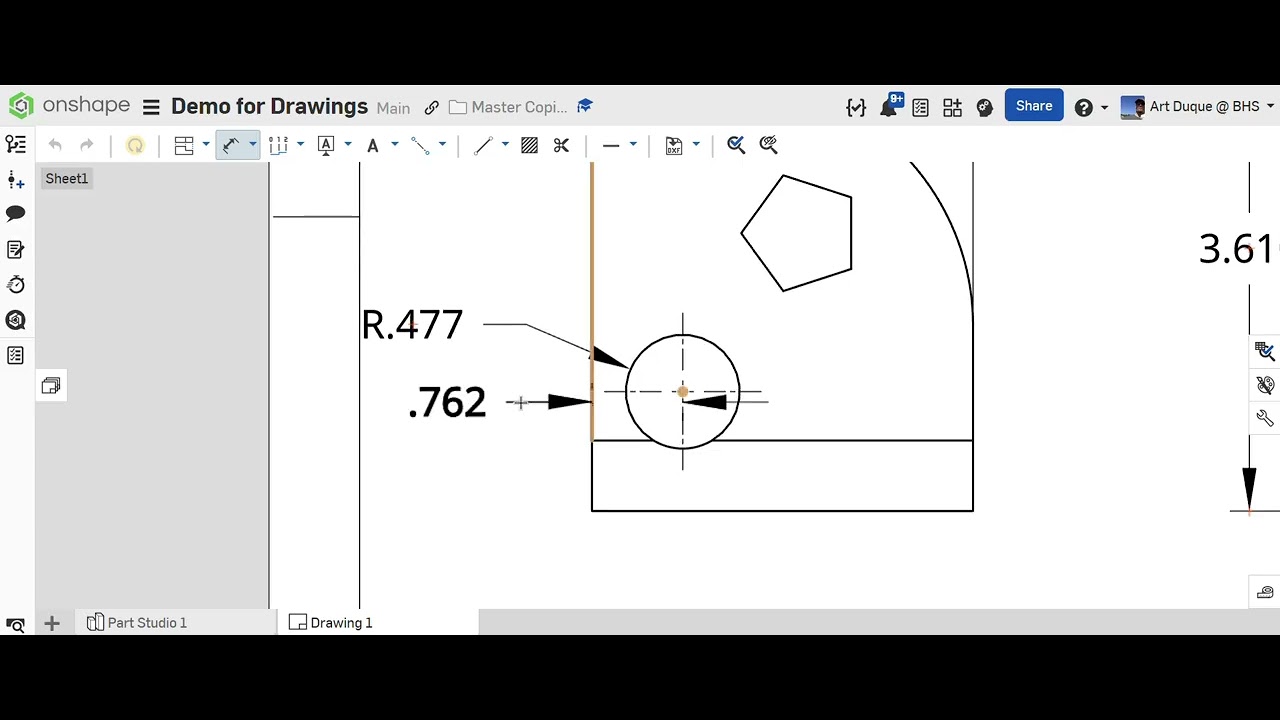
Task: Select the centerline tool
Action: (x=421, y=145)
